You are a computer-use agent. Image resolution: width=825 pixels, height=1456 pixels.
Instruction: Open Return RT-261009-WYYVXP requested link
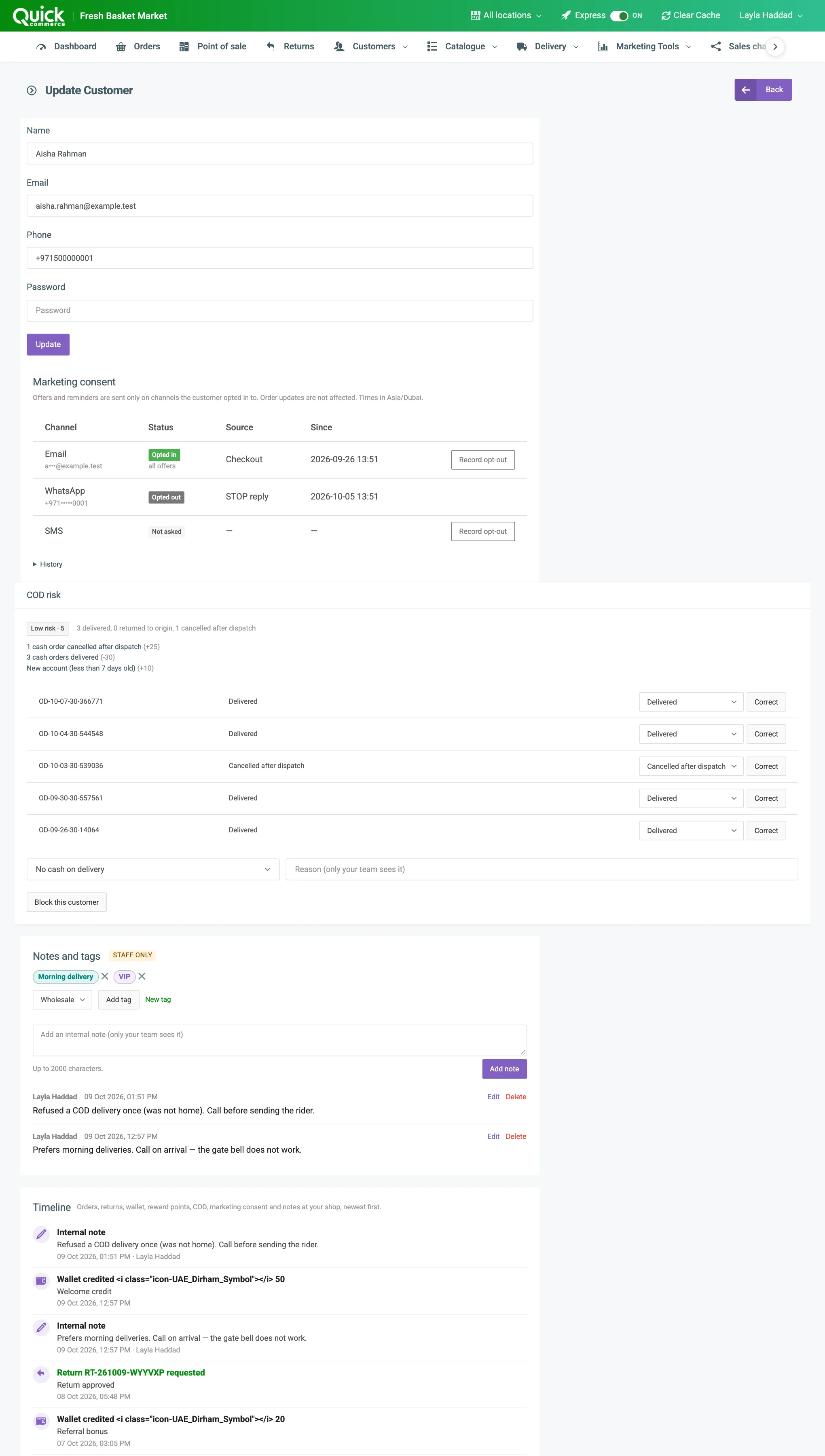tap(131, 1372)
